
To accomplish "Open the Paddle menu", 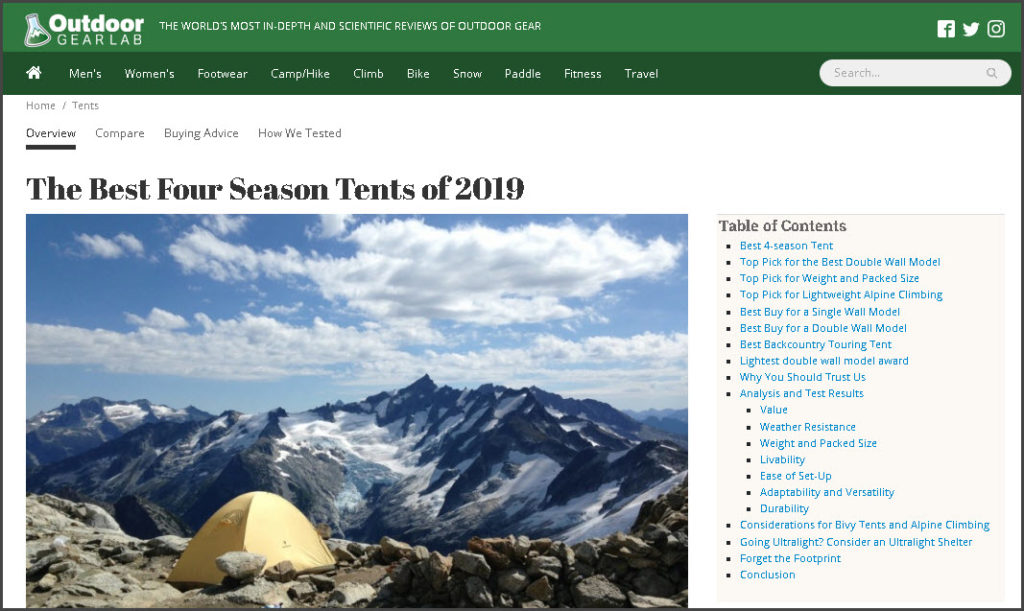I will coord(522,74).
